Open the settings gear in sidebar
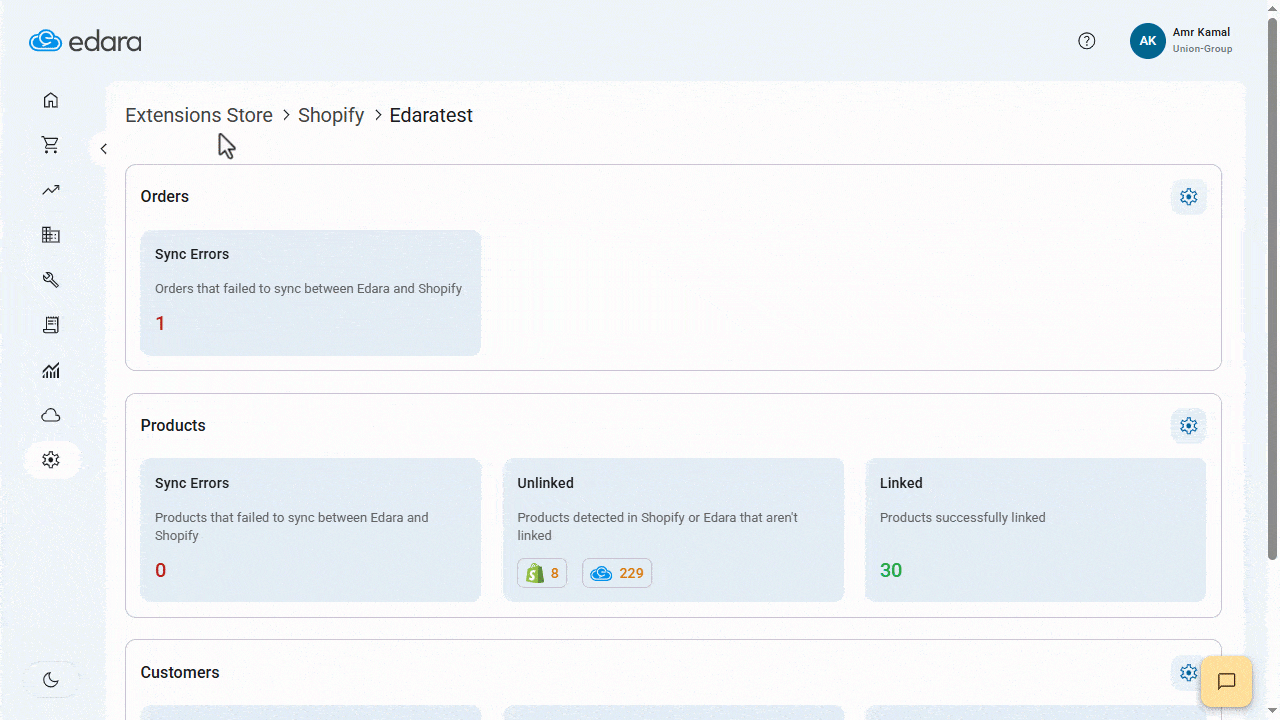This screenshot has height=720, width=1280. [52, 460]
